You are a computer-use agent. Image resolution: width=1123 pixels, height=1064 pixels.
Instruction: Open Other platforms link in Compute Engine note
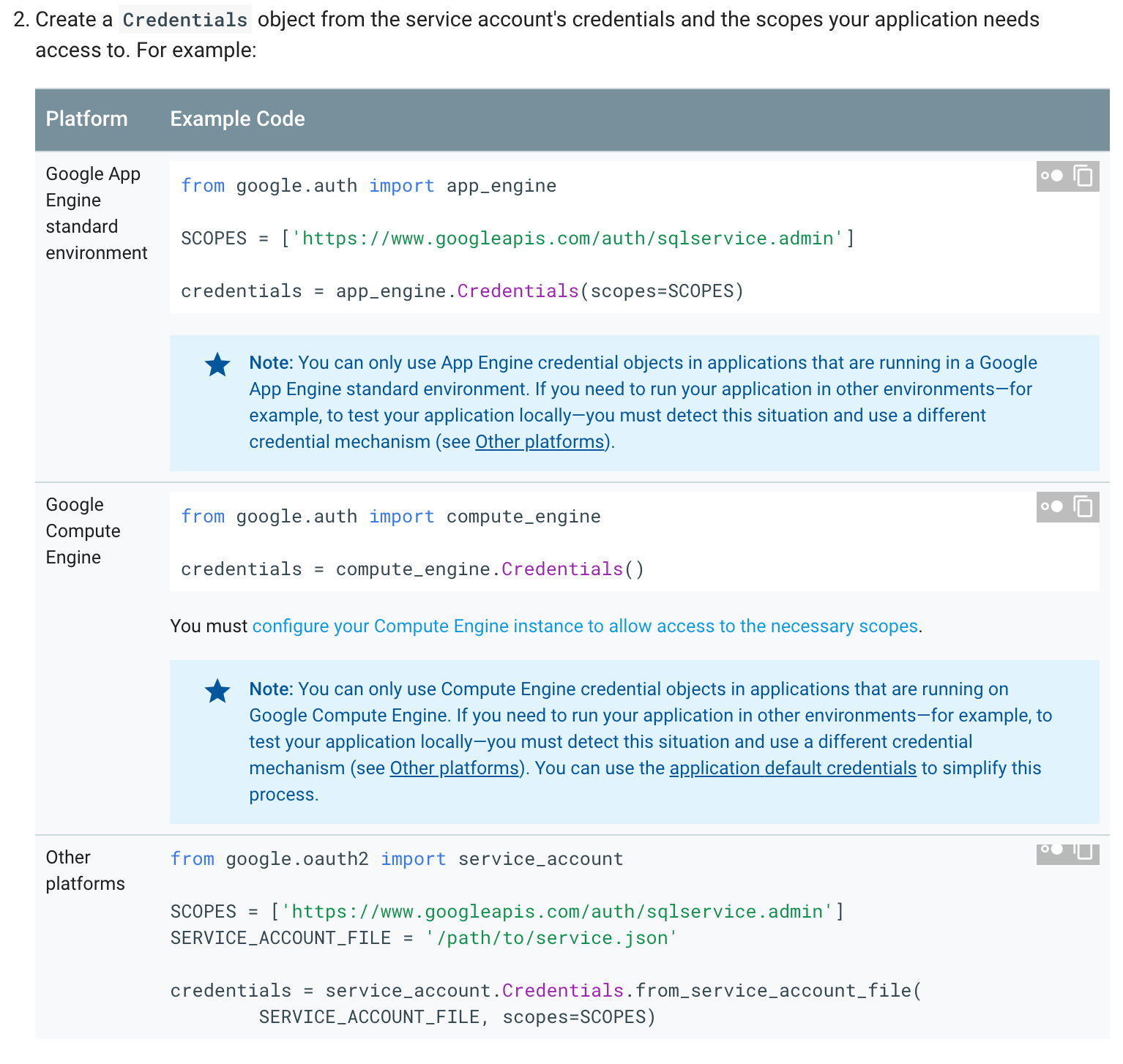click(x=454, y=768)
